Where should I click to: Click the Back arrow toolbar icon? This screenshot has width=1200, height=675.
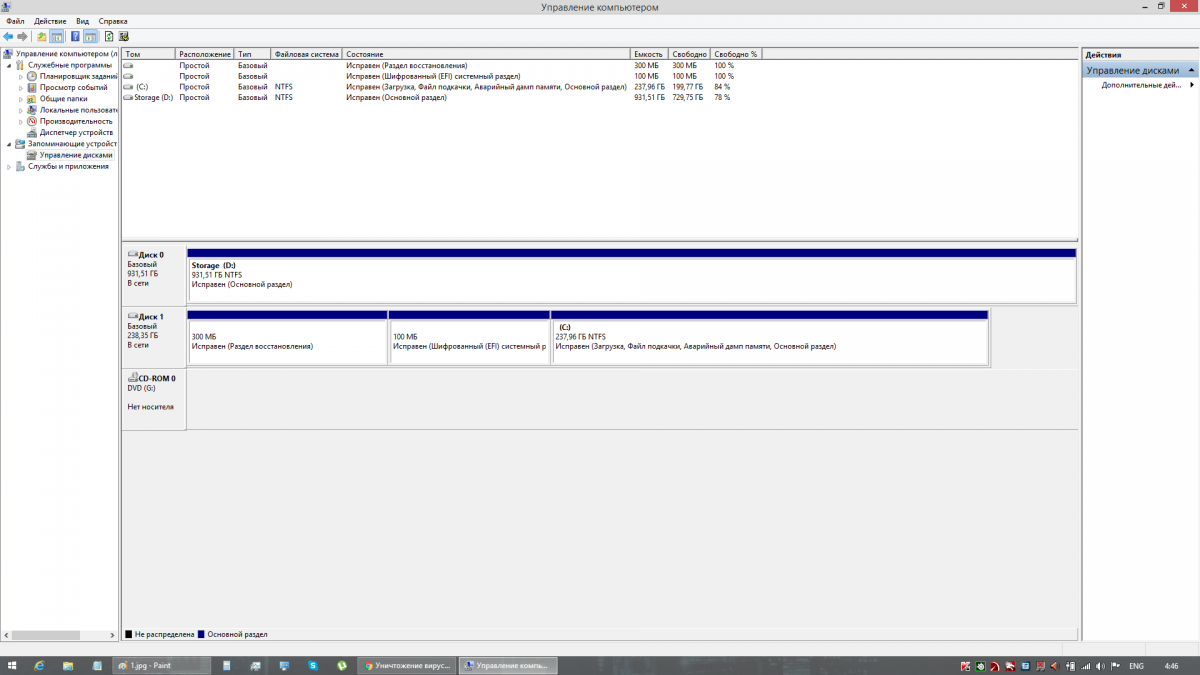click(x=8, y=36)
